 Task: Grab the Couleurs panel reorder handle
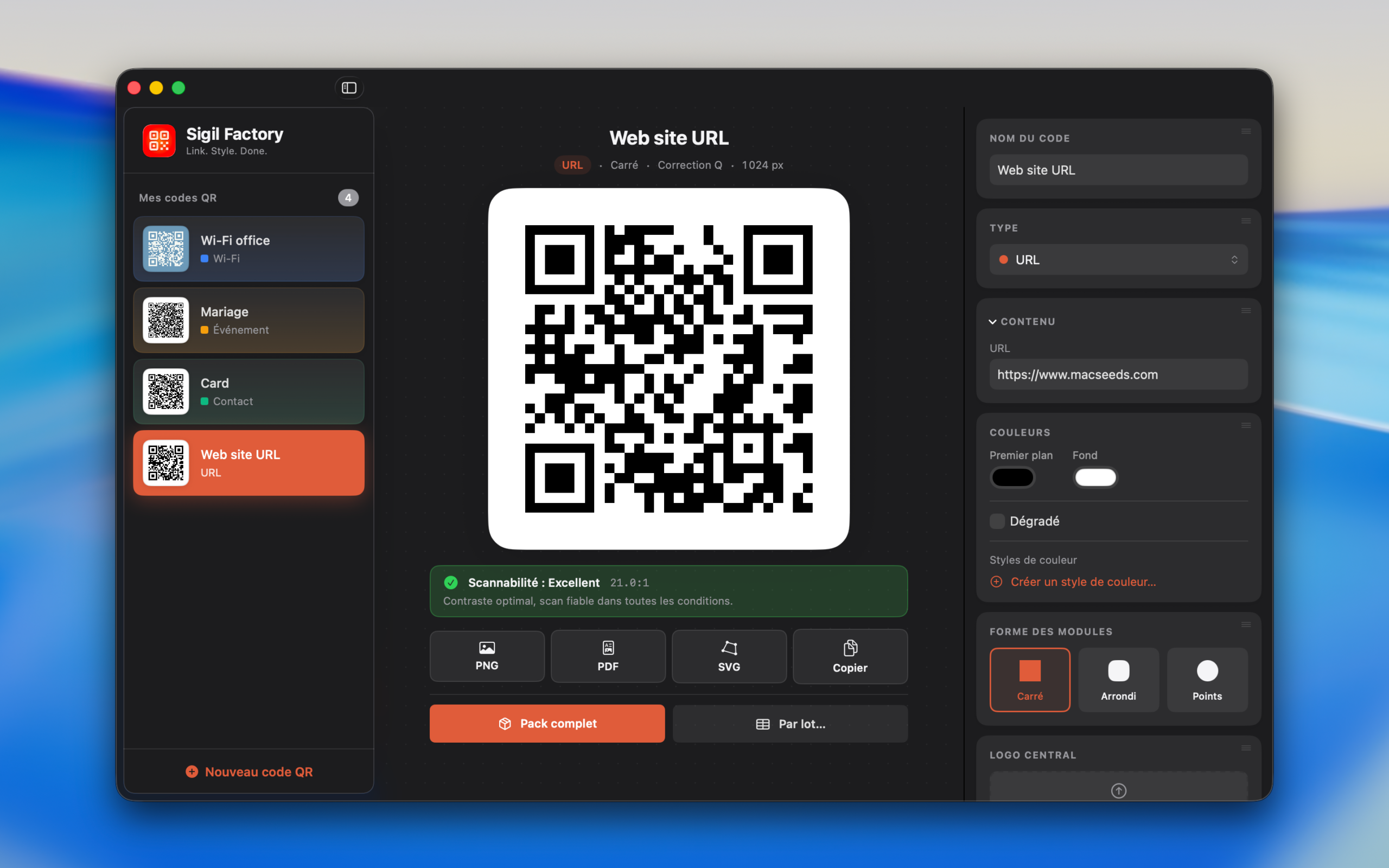[x=1246, y=425]
